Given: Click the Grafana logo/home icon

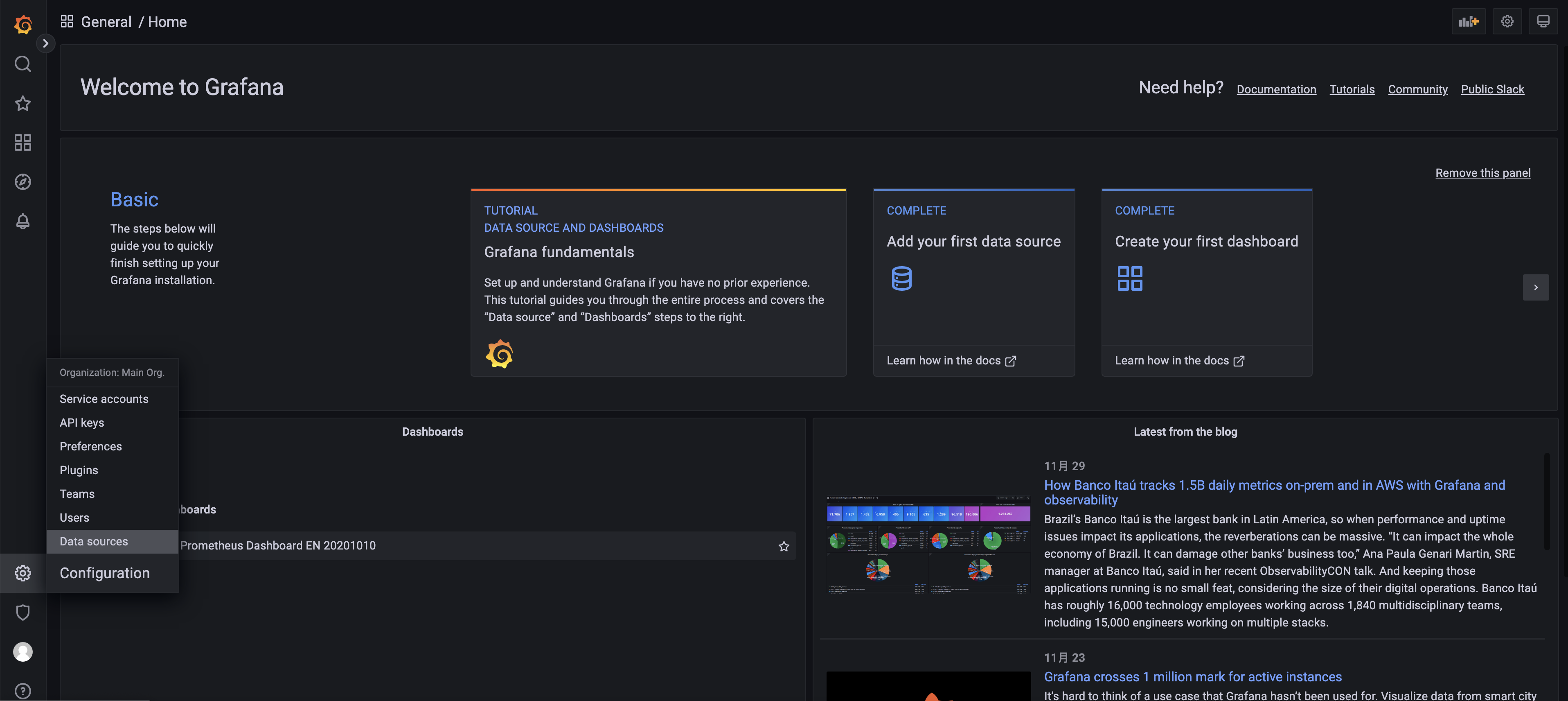Looking at the screenshot, I should [22, 21].
